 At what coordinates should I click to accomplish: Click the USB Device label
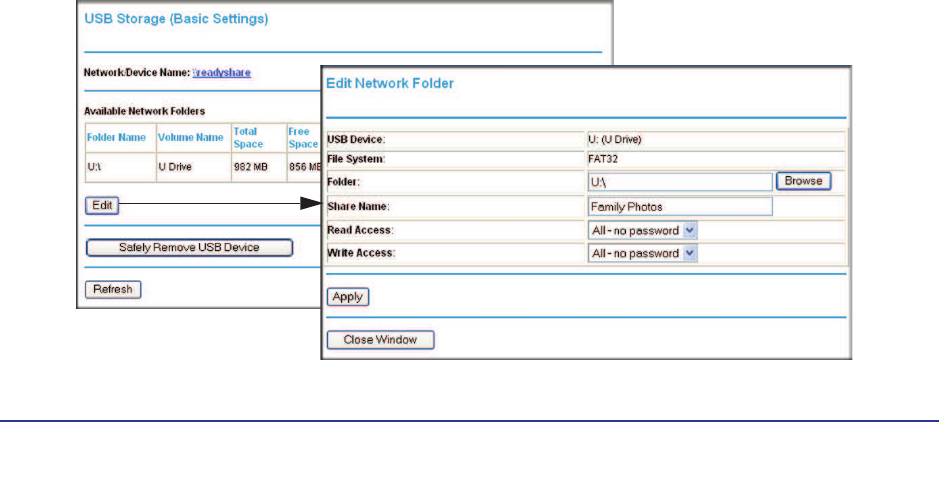(356, 139)
